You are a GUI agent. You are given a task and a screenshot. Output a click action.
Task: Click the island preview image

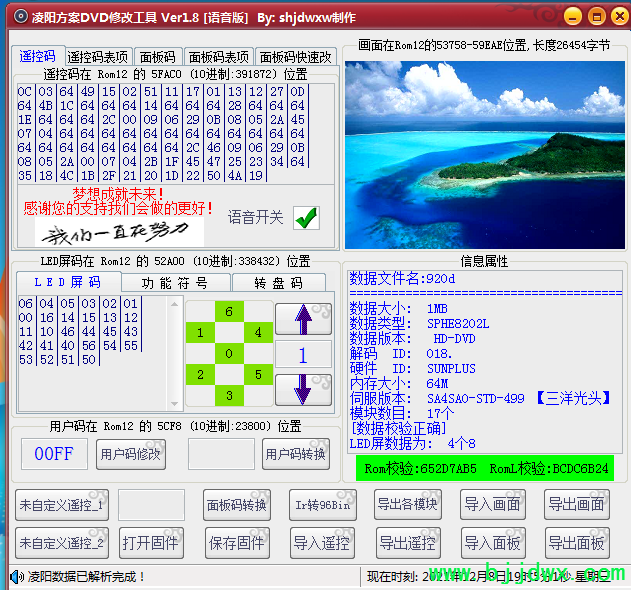click(483, 155)
